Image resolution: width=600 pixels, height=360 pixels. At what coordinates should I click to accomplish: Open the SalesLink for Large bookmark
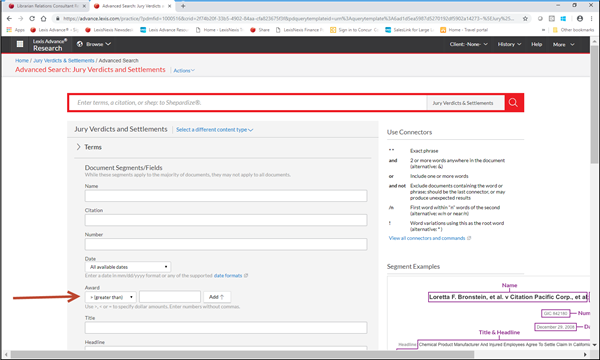[x=409, y=30]
